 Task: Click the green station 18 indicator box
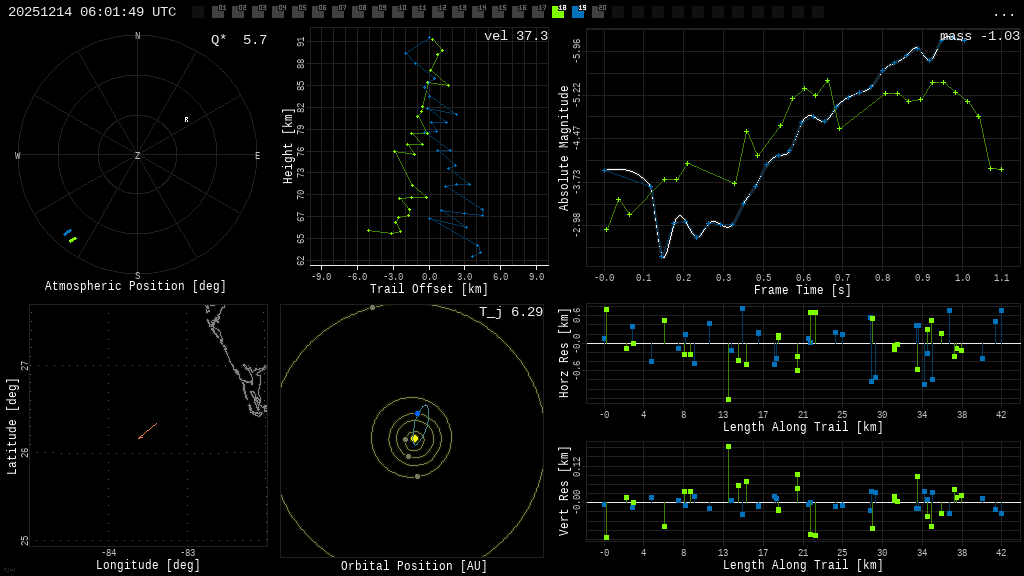[558, 12]
